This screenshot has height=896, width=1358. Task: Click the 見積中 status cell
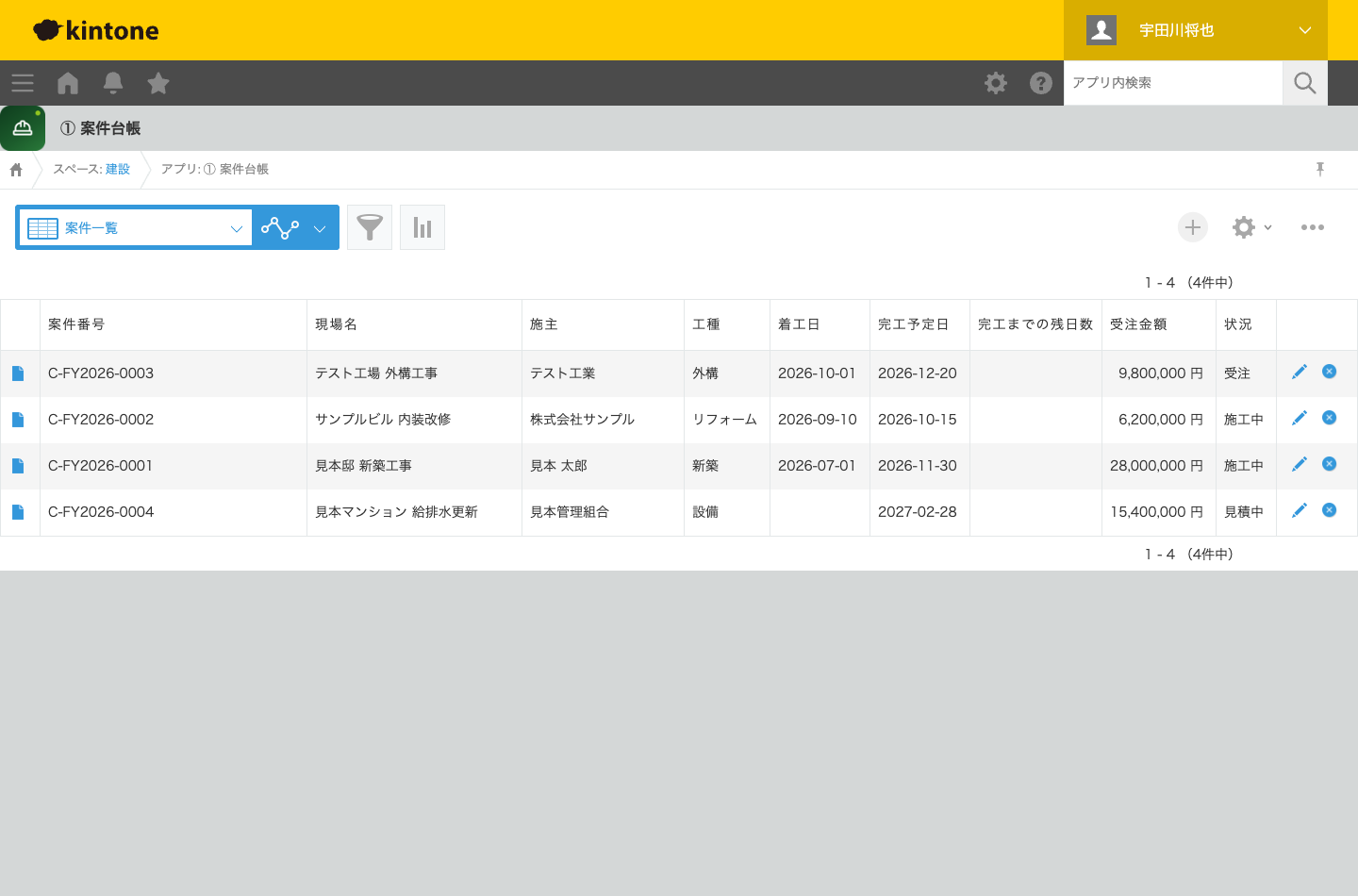point(1244,512)
